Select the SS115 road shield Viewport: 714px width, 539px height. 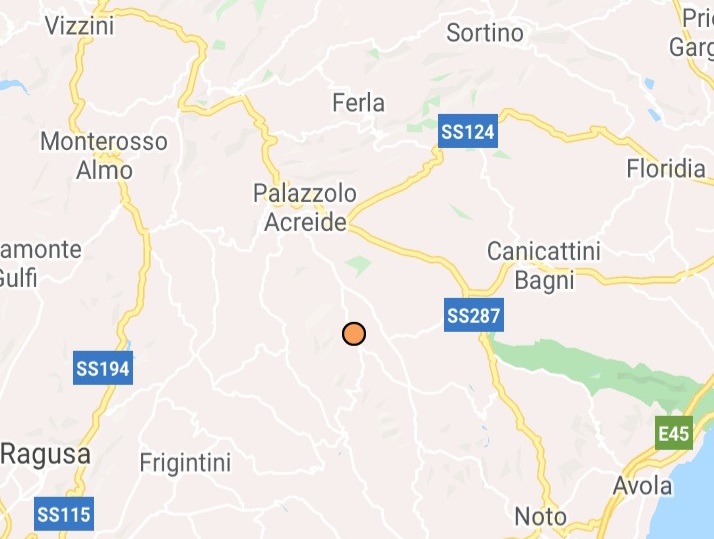tap(64, 514)
